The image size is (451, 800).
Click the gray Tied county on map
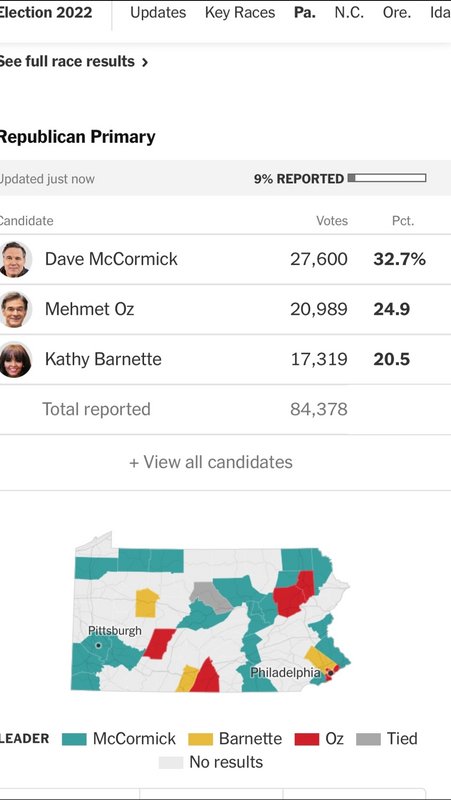pos(211,597)
